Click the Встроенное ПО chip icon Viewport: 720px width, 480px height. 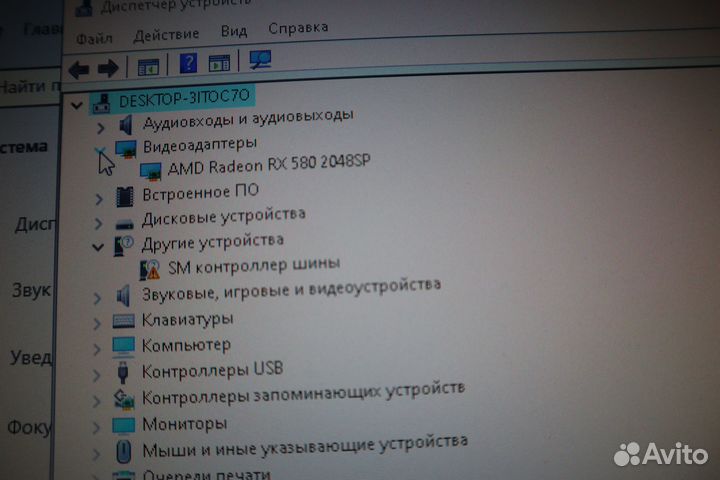[x=124, y=197]
